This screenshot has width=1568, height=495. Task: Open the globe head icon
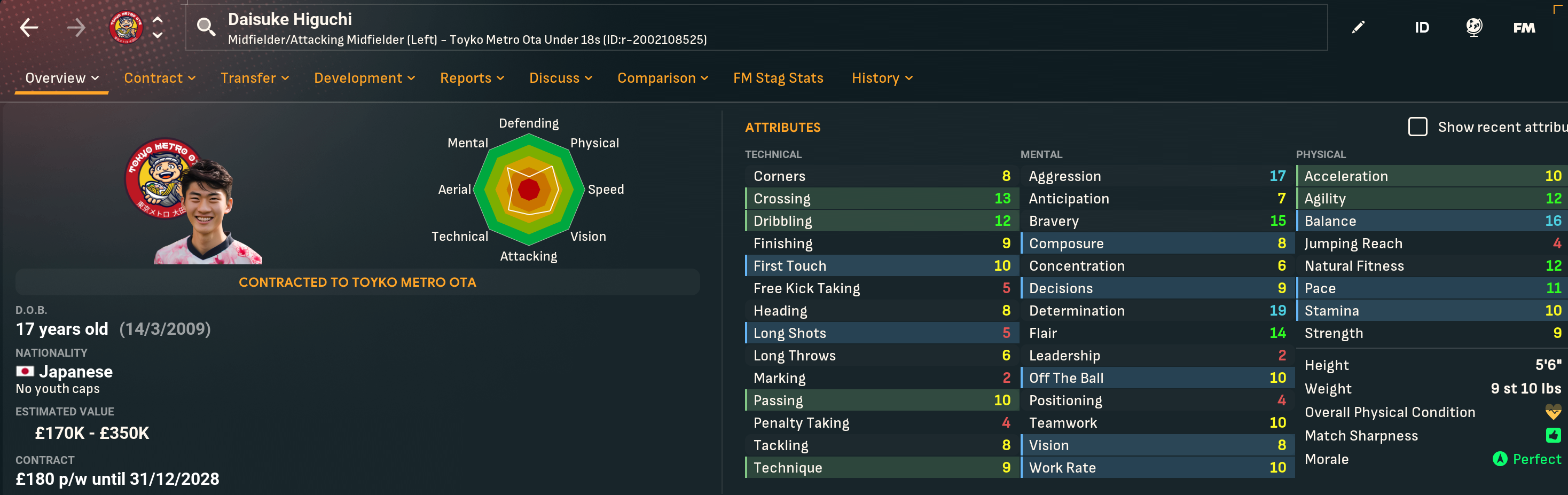click(1473, 27)
